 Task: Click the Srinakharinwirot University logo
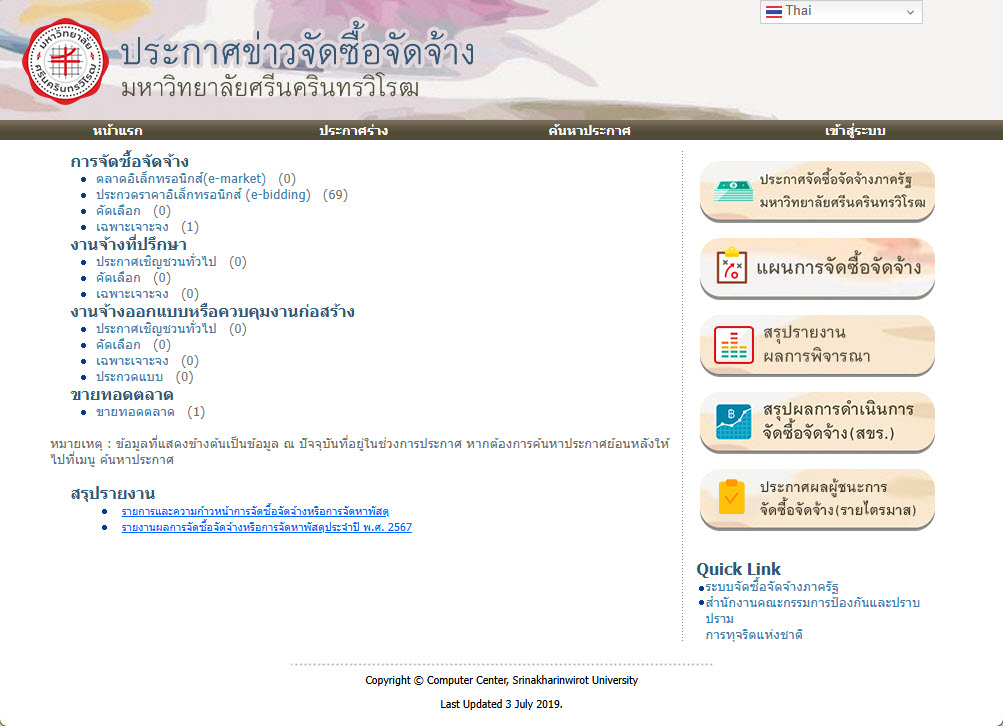tap(63, 62)
